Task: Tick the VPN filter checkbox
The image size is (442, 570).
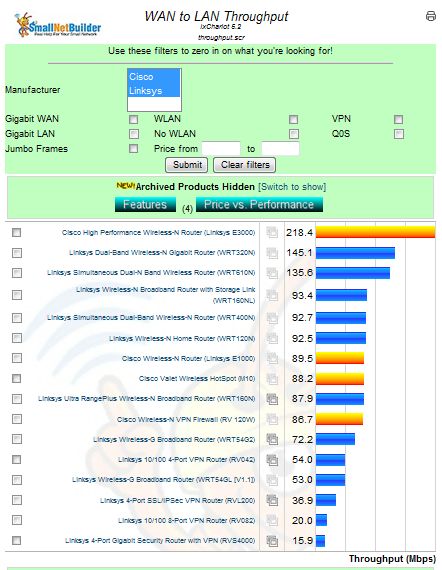Action: click(x=399, y=119)
